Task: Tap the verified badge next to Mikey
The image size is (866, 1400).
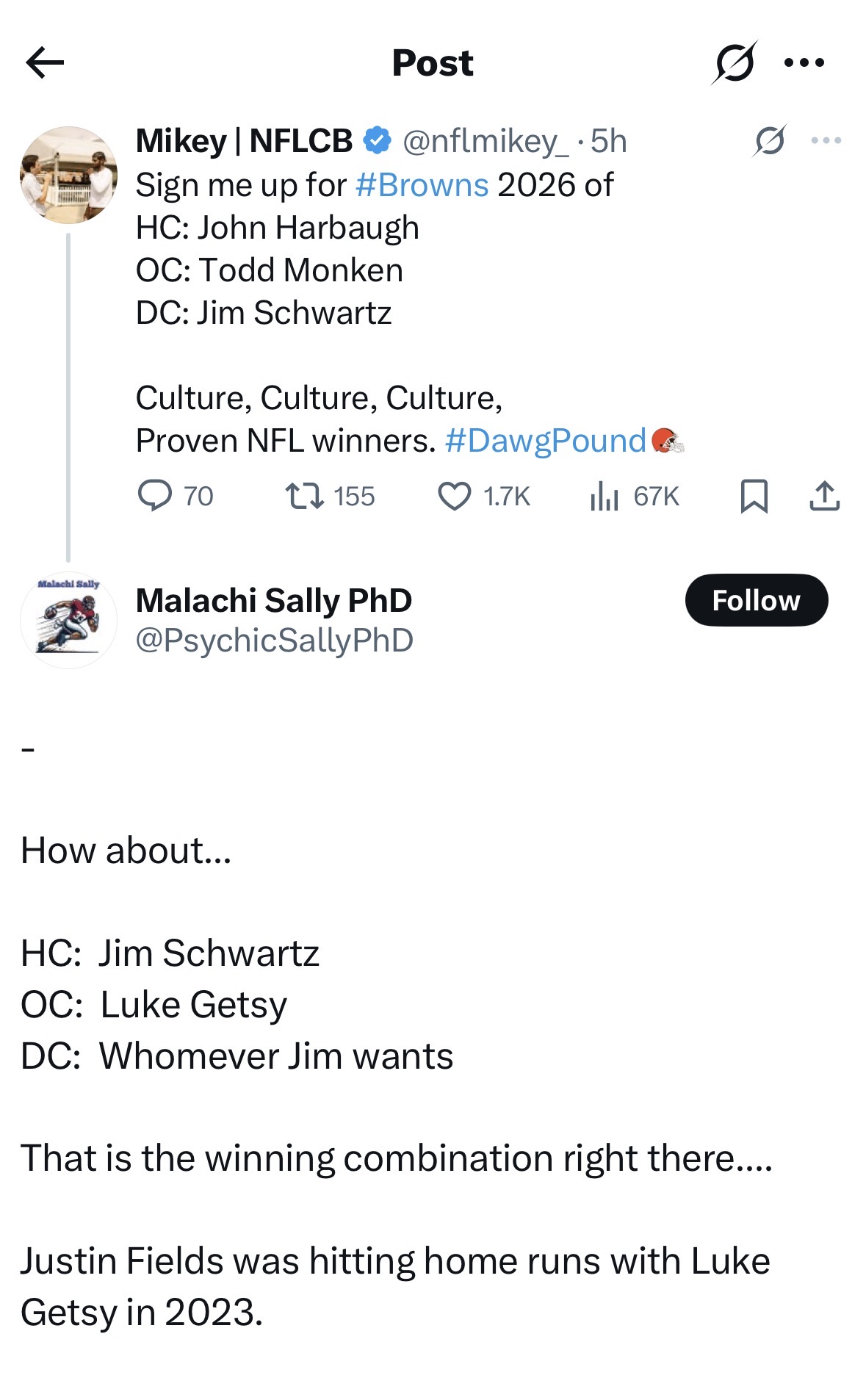Action: pos(378,140)
